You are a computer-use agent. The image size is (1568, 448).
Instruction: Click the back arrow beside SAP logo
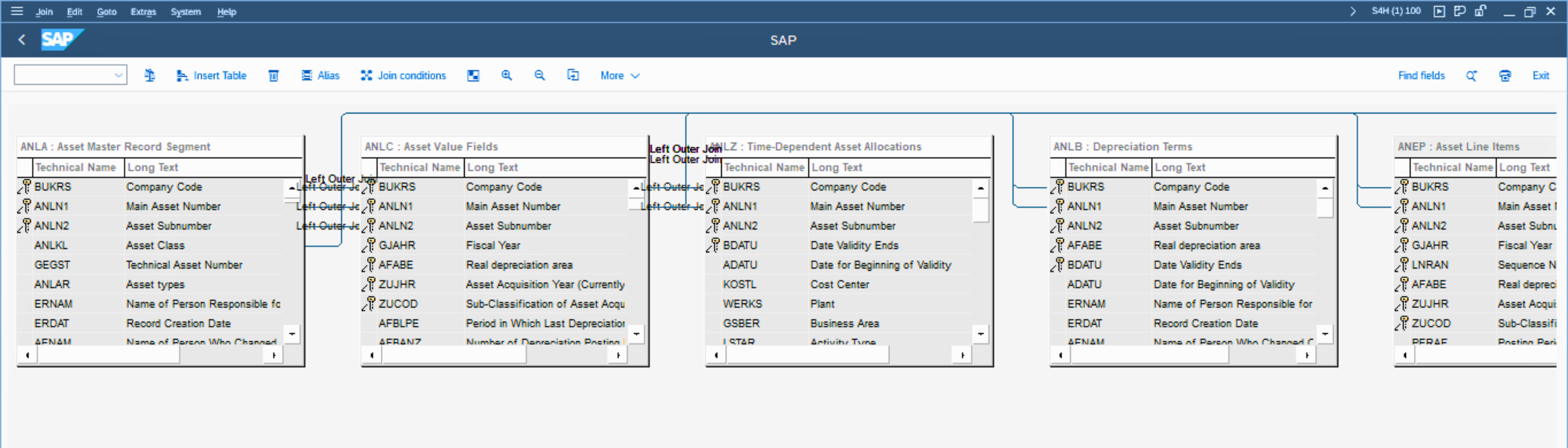pyautogui.click(x=22, y=40)
